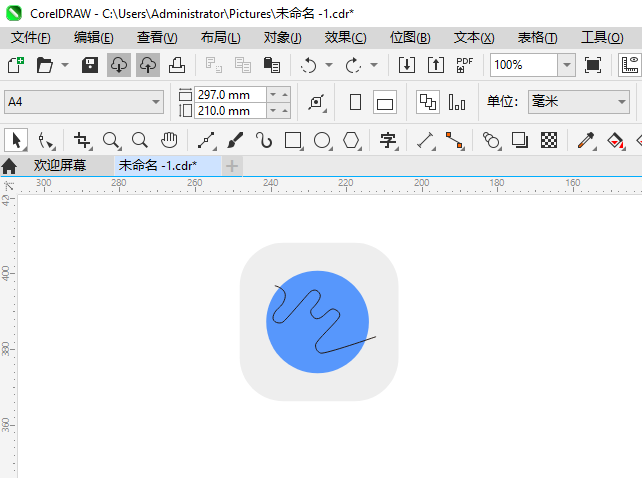Open the 编辑(E) menu
Viewport: 642px width, 478px height.
click(x=94, y=38)
